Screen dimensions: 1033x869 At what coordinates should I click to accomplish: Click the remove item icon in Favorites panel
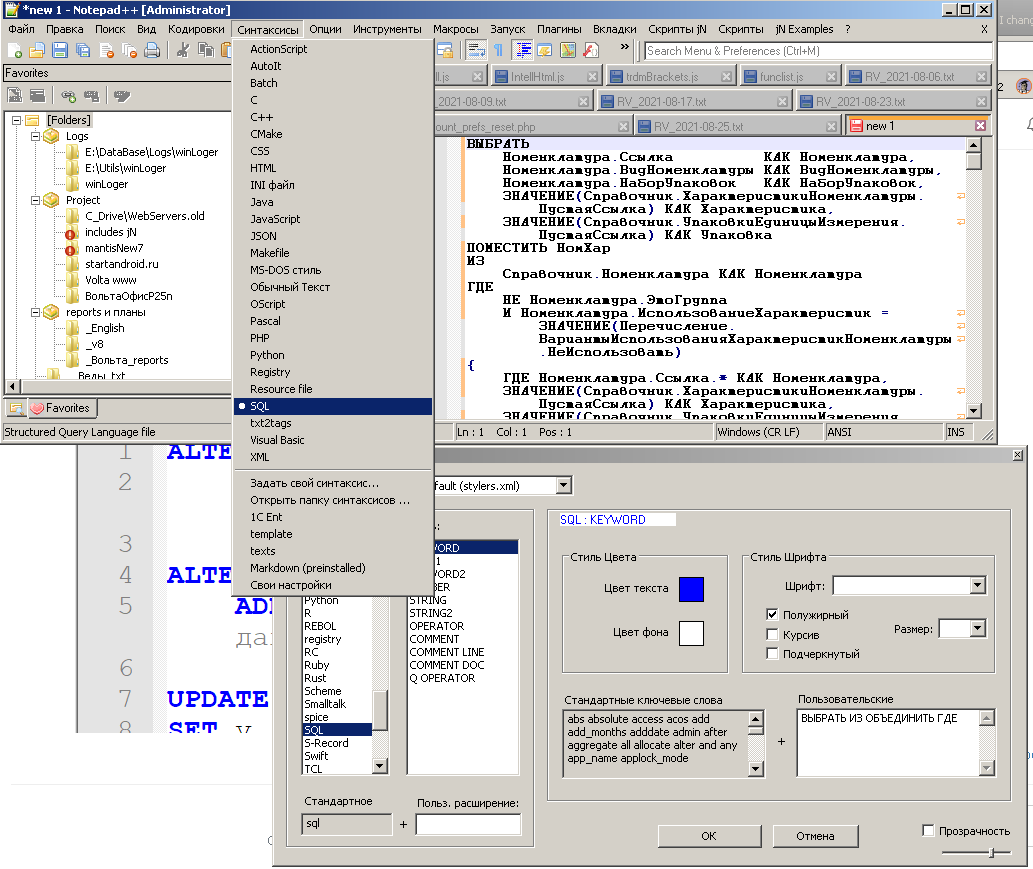(x=92, y=96)
